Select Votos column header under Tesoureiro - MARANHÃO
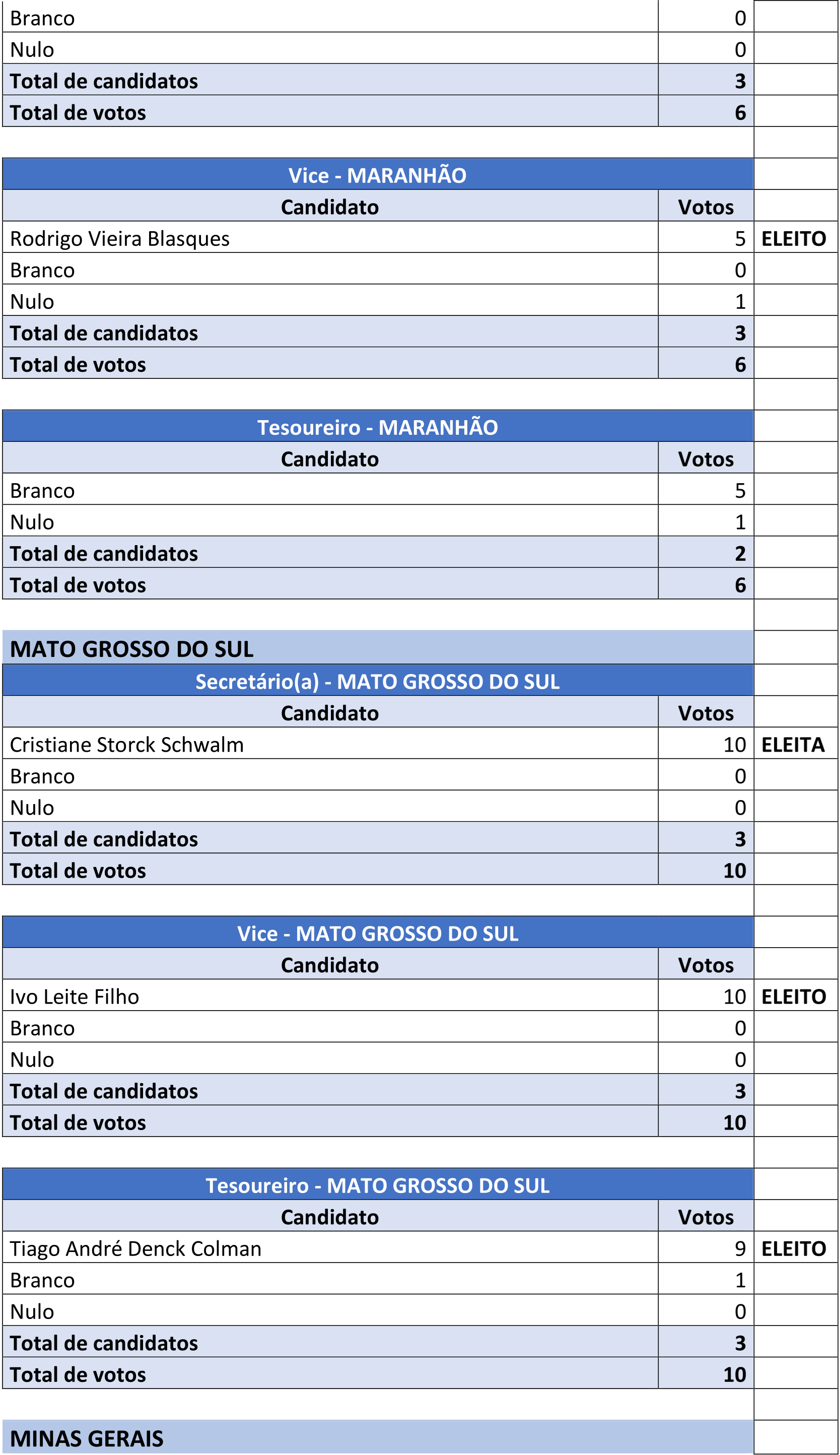The image size is (840, 1455). [706, 459]
